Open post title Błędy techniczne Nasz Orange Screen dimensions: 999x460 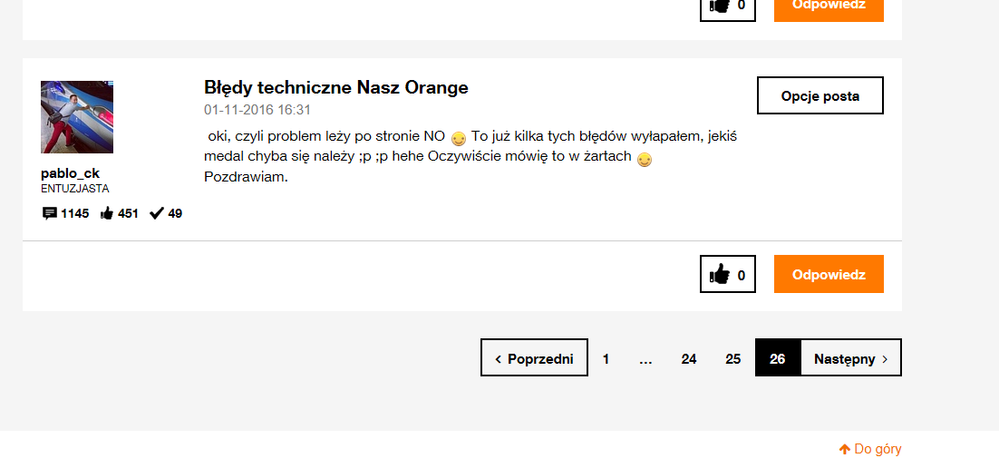tap(336, 87)
